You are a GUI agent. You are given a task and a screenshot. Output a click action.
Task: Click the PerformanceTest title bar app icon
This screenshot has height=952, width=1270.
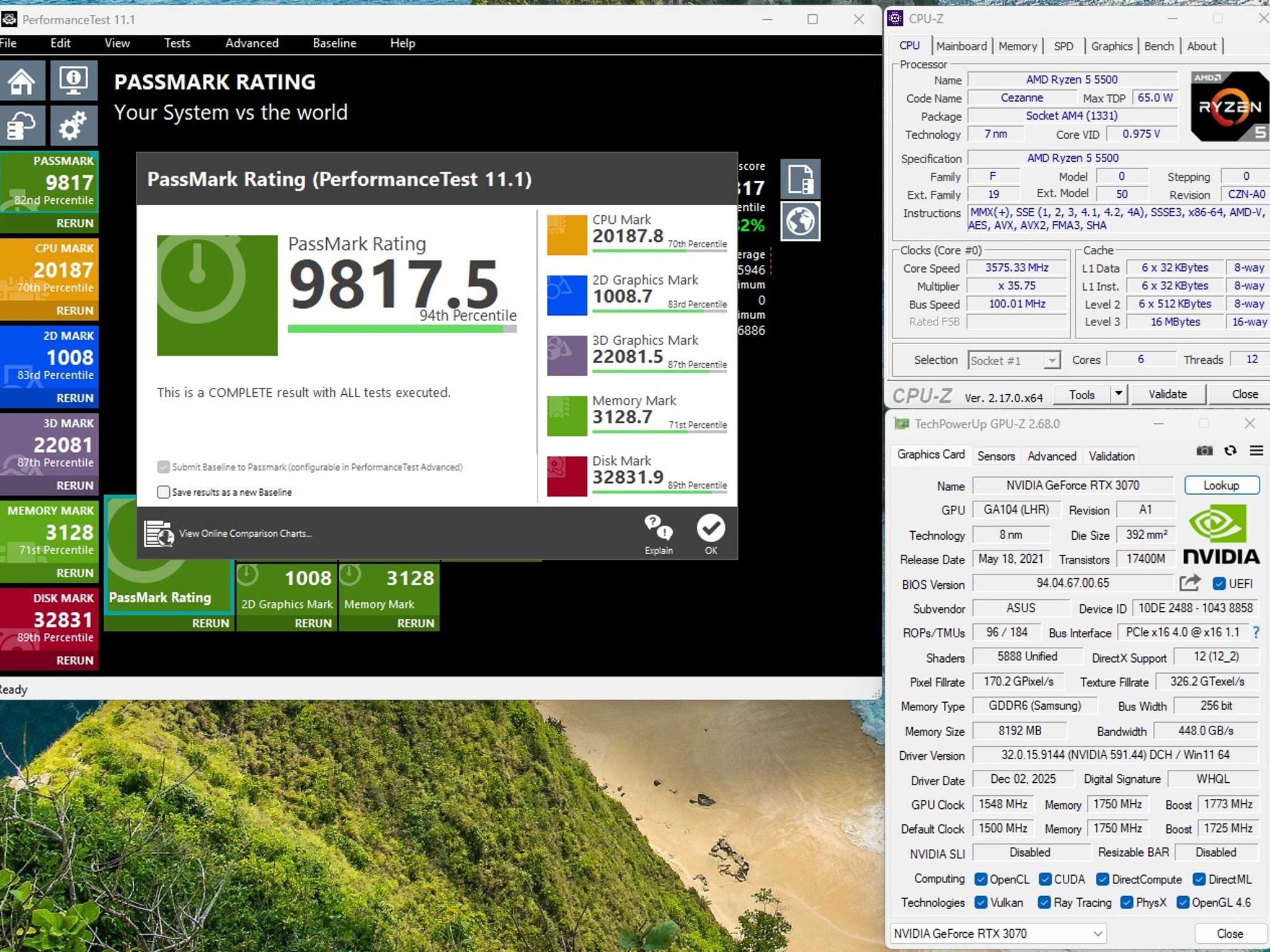pos(9,19)
